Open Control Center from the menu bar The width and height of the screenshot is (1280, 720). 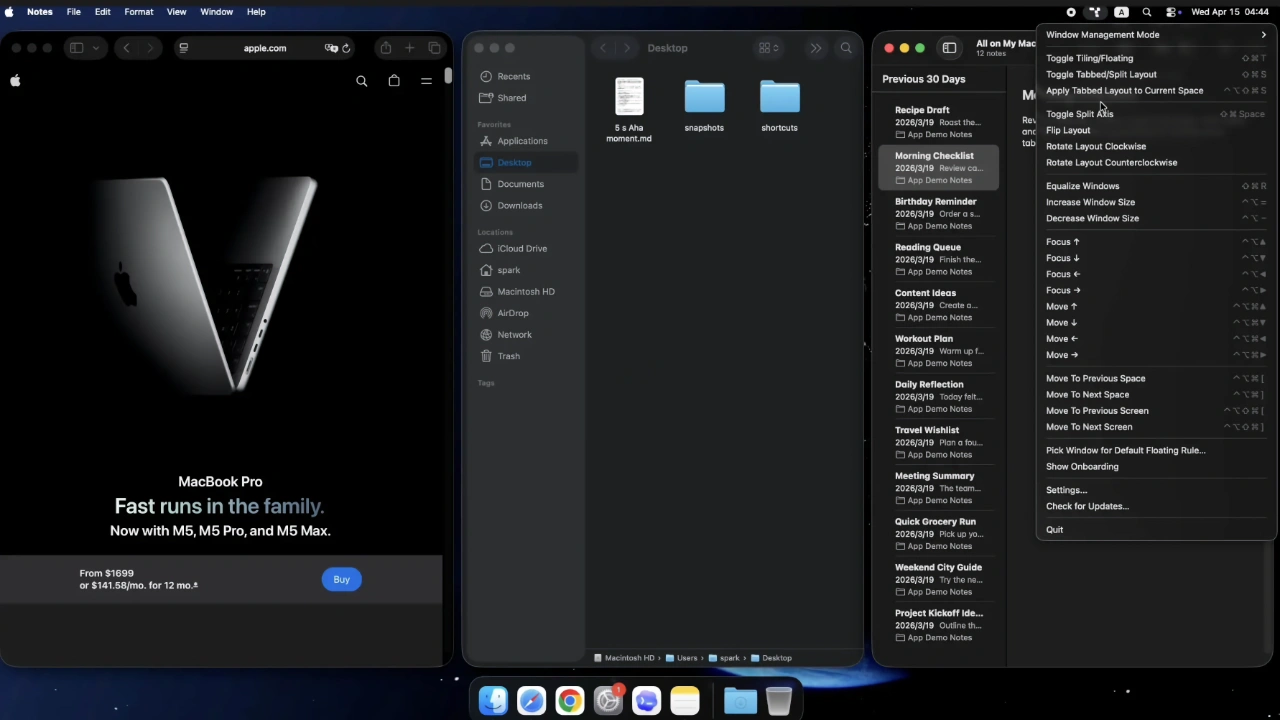[x=1172, y=12]
